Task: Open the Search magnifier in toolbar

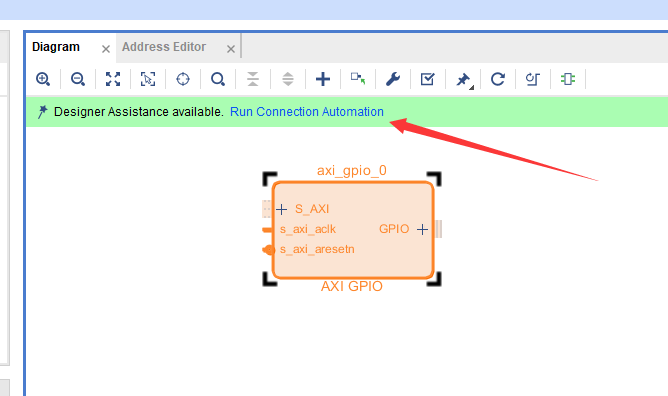Action: 218,79
